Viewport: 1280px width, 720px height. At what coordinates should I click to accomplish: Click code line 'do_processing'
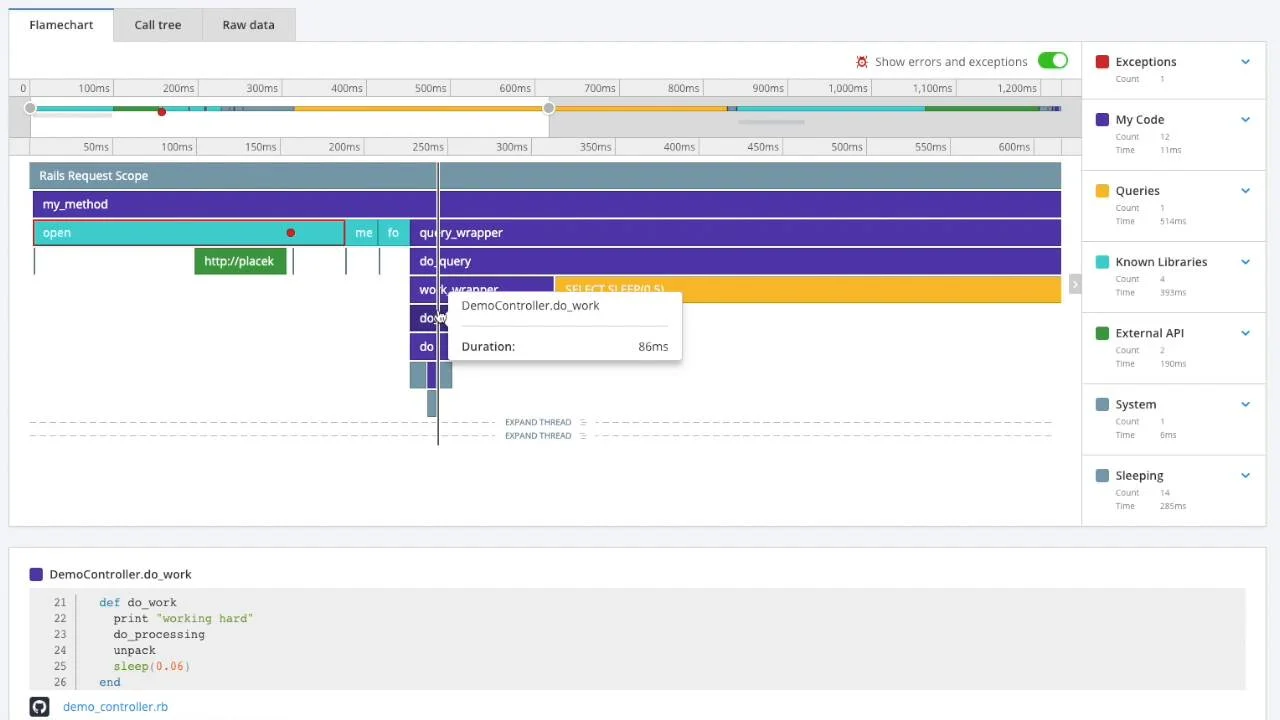pos(159,634)
